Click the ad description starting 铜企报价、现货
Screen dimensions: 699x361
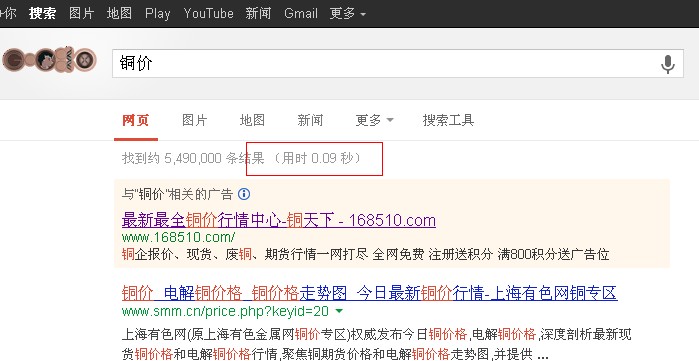coord(366,255)
